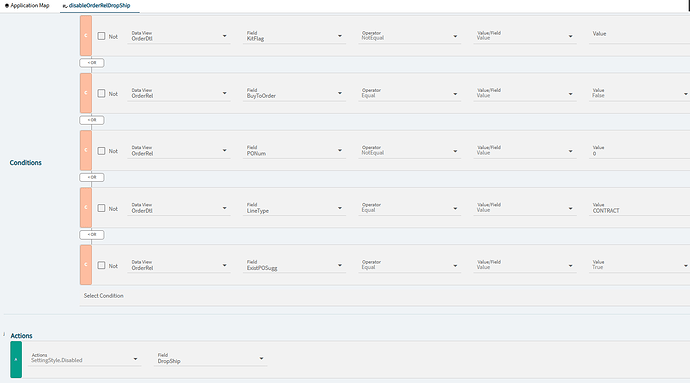Expand the BuyToOrder Field dropdown

pos(294,93)
